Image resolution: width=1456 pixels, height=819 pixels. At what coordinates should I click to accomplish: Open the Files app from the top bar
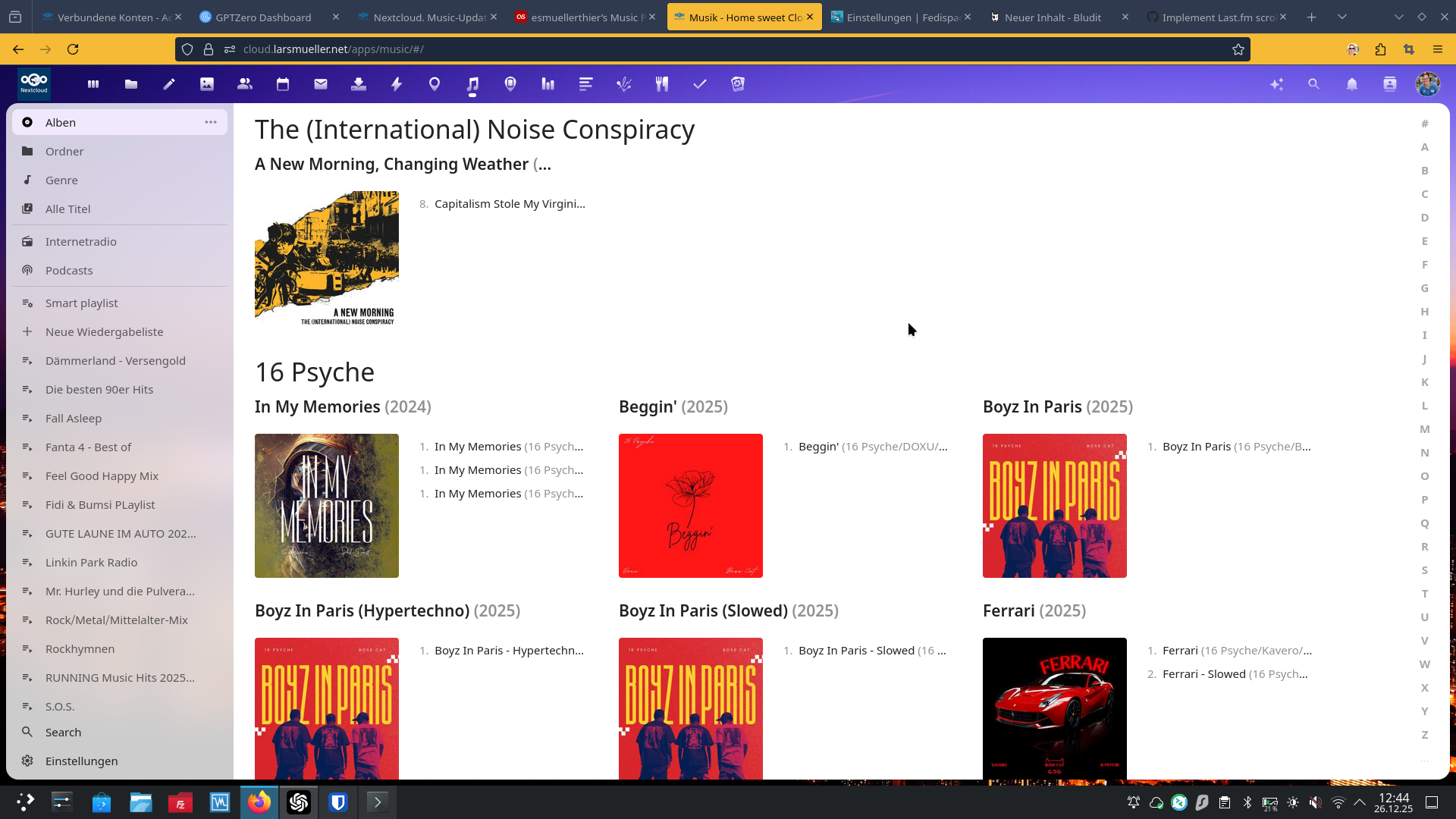131,84
